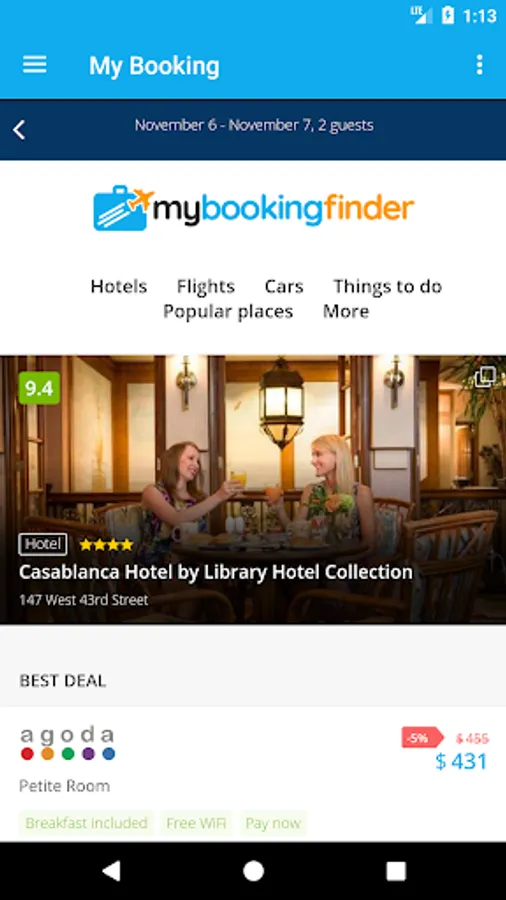Select the $ 431 agoda deal price
The height and width of the screenshot is (900, 506).
(x=461, y=761)
